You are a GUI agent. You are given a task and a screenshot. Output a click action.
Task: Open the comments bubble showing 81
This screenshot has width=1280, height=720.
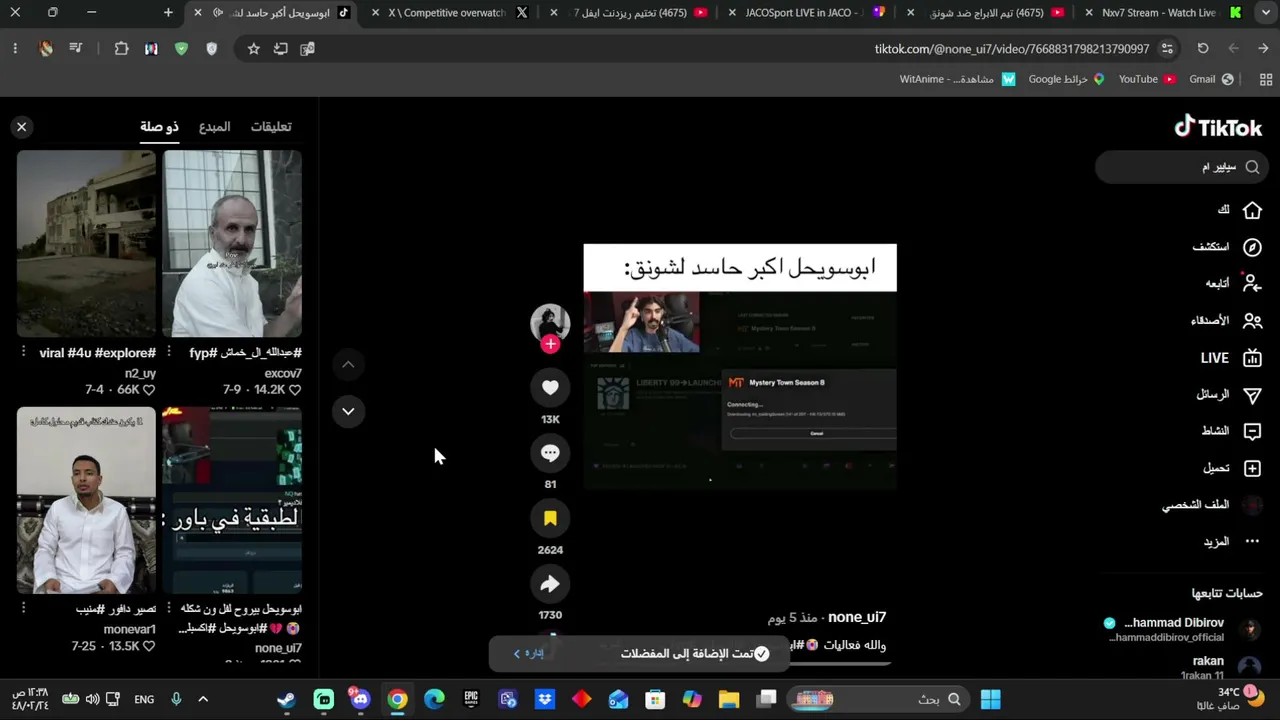click(550, 453)
